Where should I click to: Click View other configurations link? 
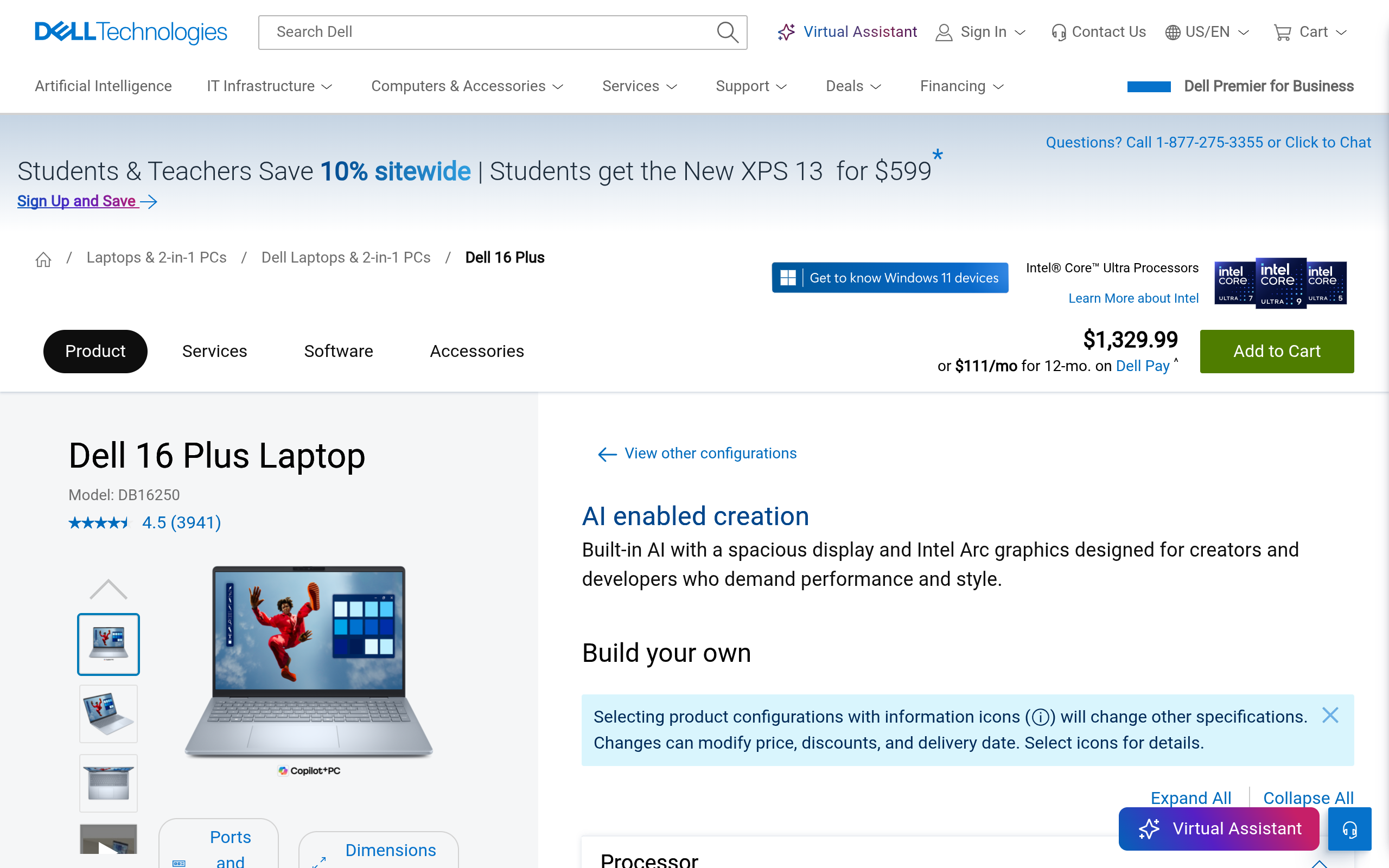point(711,454)
